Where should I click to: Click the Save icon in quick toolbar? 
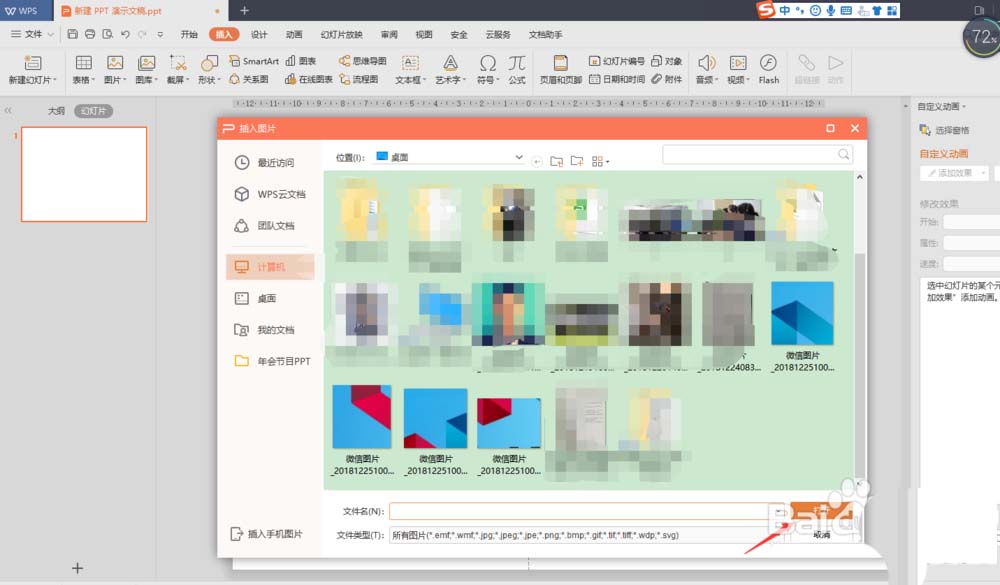pyautogui.click(x=73, y=34)
